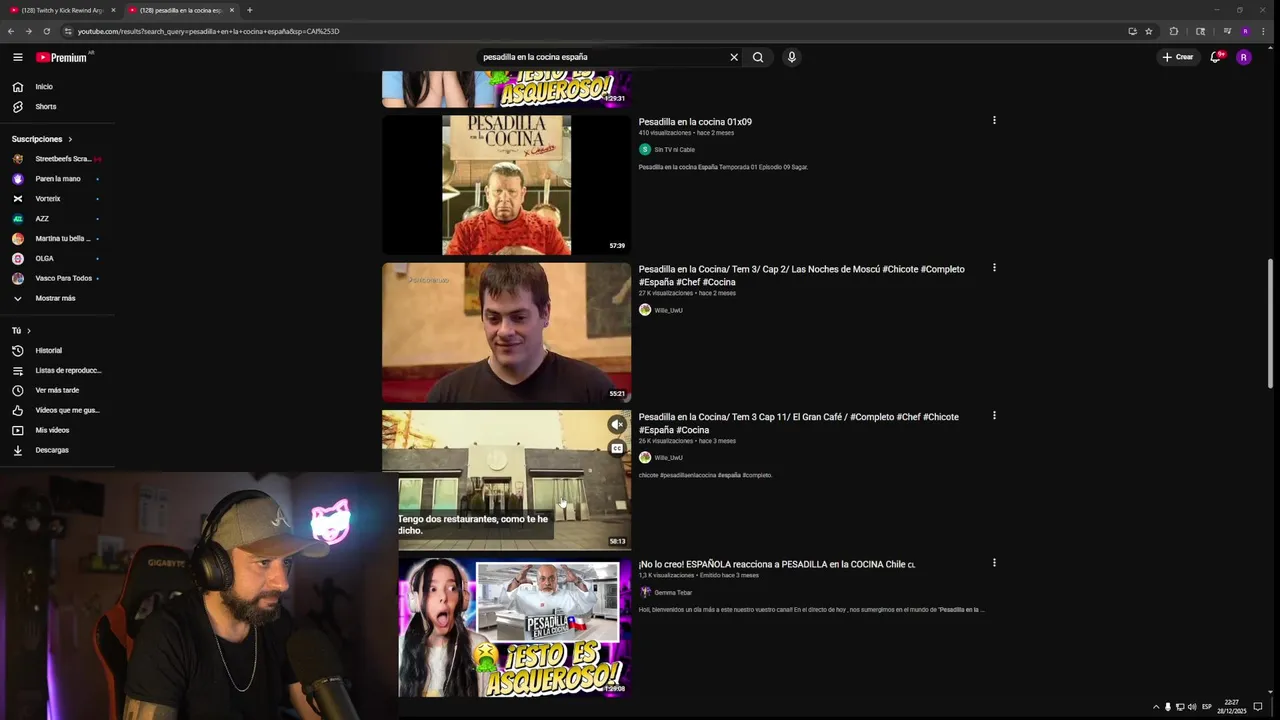The image size is (1280, 720).
Task: Open the El Gran Café video title
Action: (x=798, y=423)
